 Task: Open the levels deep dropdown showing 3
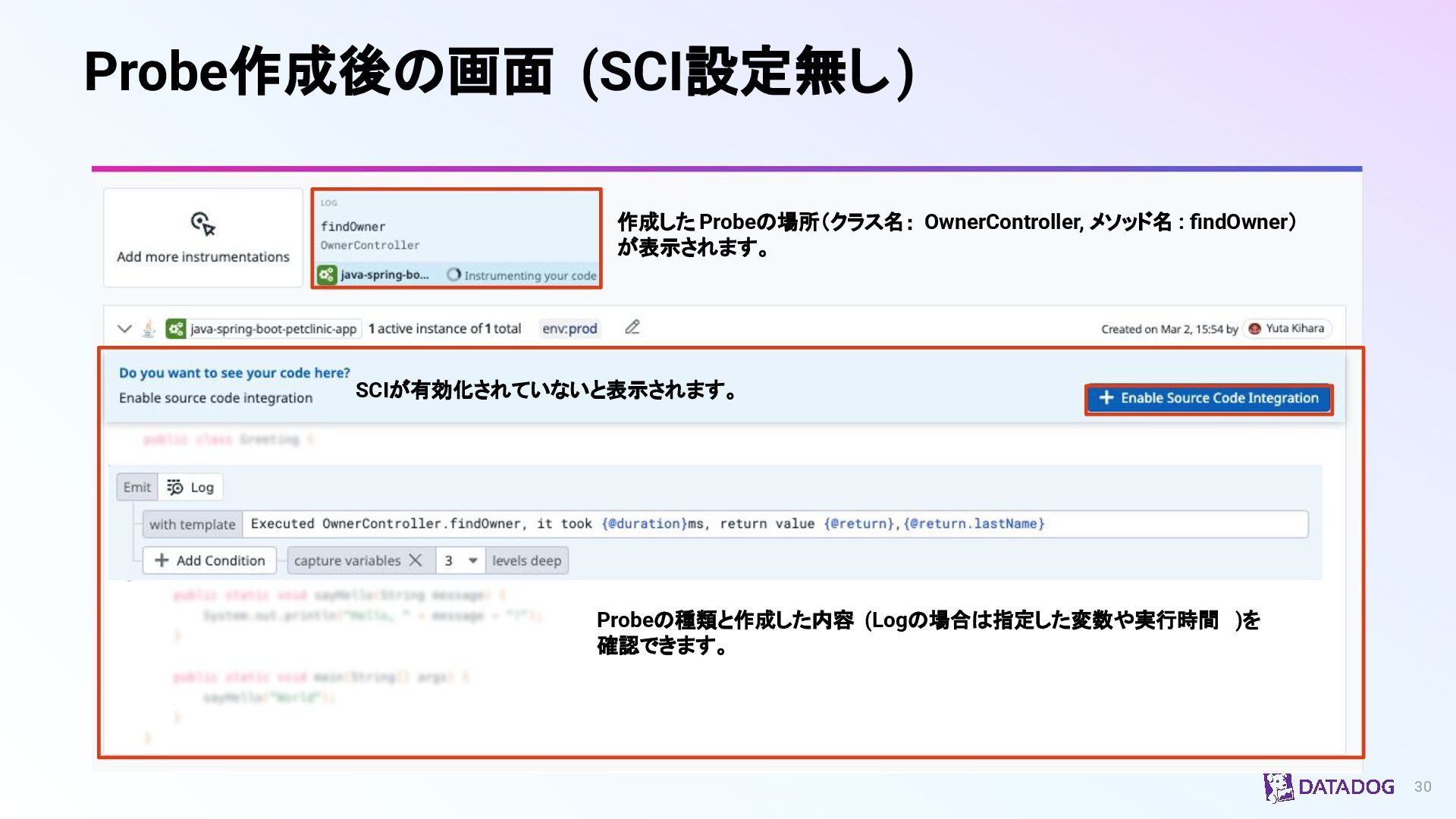(x=460, y=560)
